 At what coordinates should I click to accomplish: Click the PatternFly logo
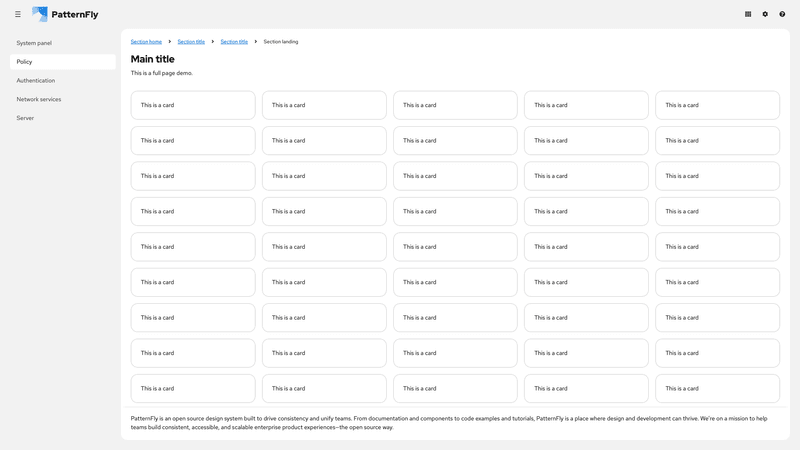point(65,14)
